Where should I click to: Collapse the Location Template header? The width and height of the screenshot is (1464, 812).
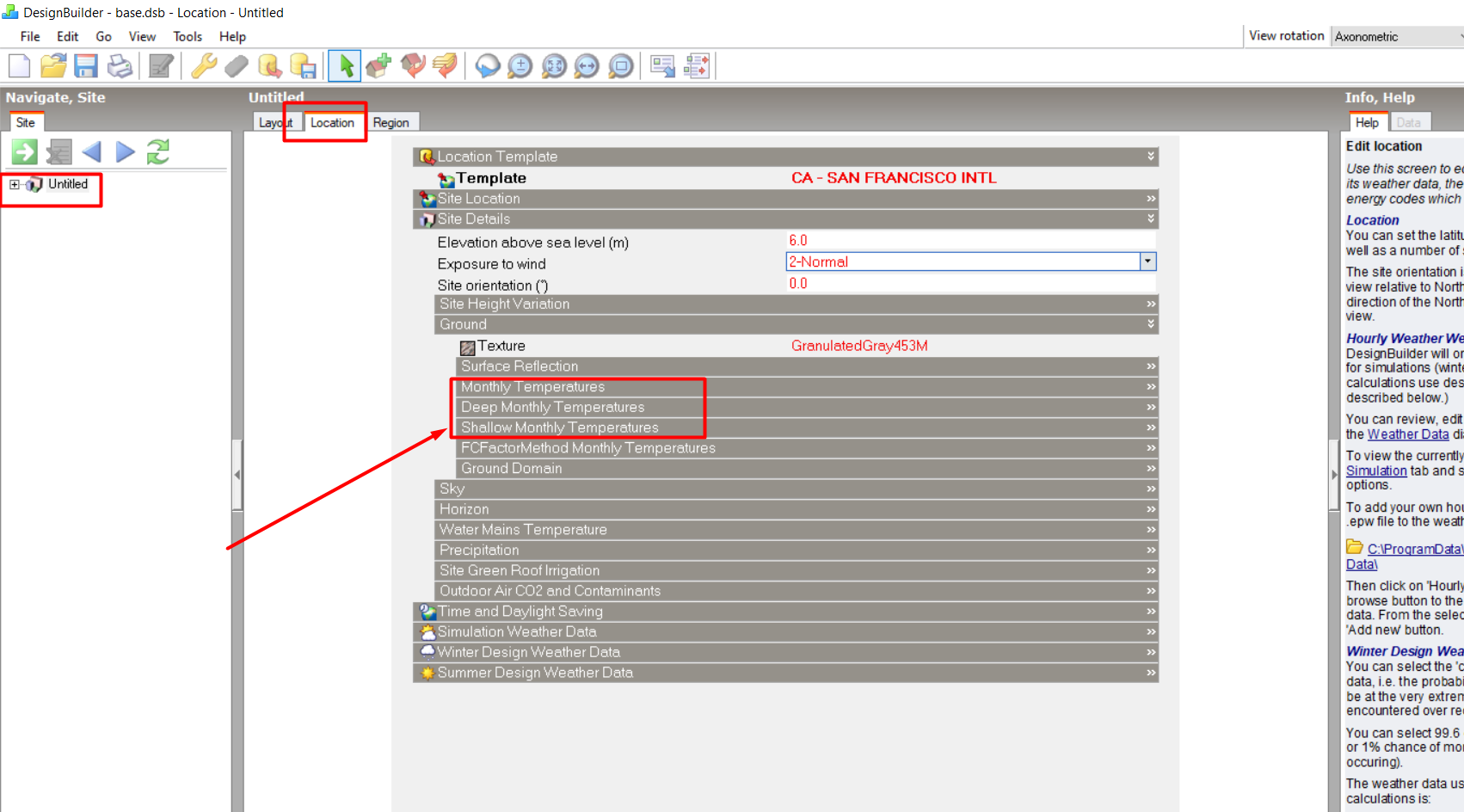[x=785, y=157]
